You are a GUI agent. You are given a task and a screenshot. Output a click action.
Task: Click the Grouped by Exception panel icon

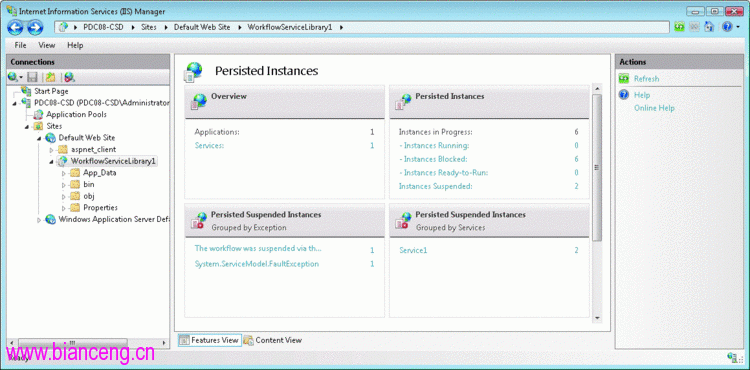199,220
